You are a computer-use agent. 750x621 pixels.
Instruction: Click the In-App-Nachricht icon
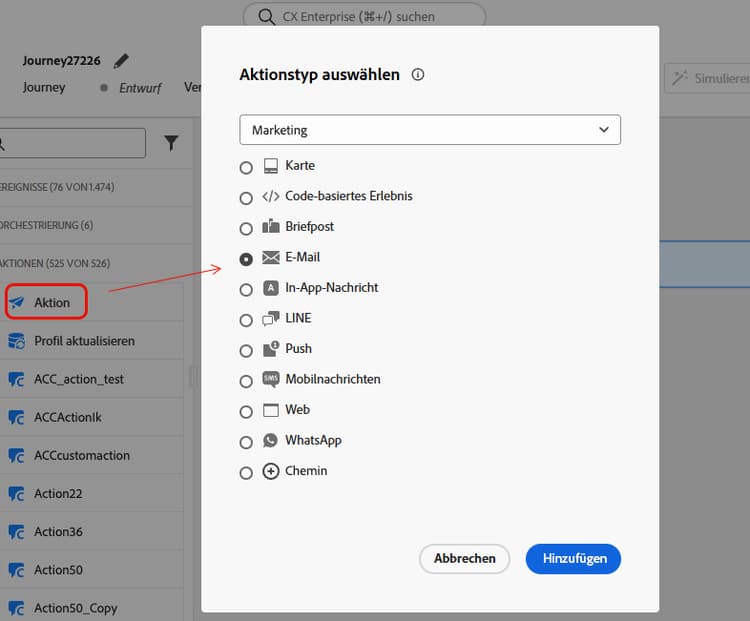tap(271, 288)
